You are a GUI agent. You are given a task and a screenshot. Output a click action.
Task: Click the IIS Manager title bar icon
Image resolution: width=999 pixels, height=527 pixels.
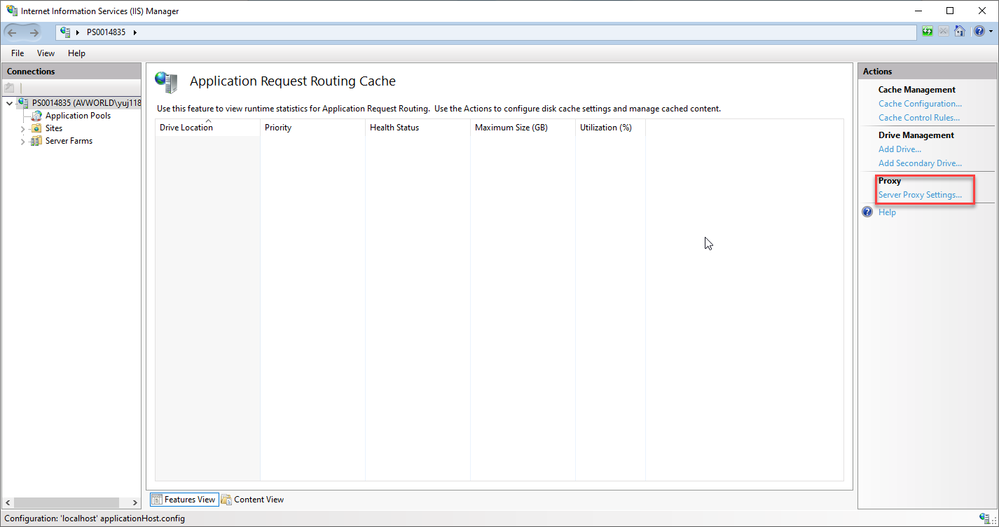11,11
